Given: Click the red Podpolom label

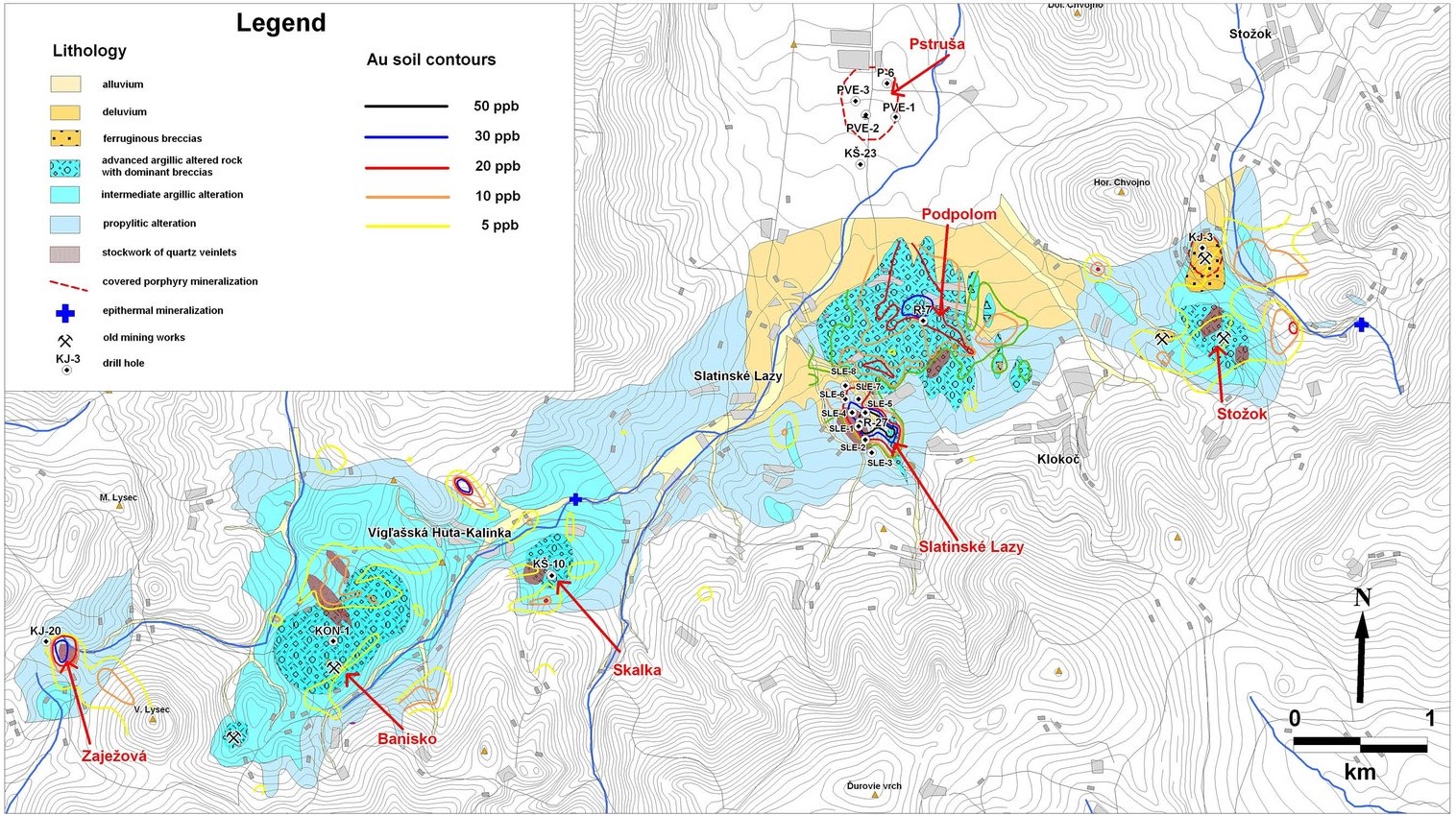Looking at the screenshot, I should (x=959, y=214).
